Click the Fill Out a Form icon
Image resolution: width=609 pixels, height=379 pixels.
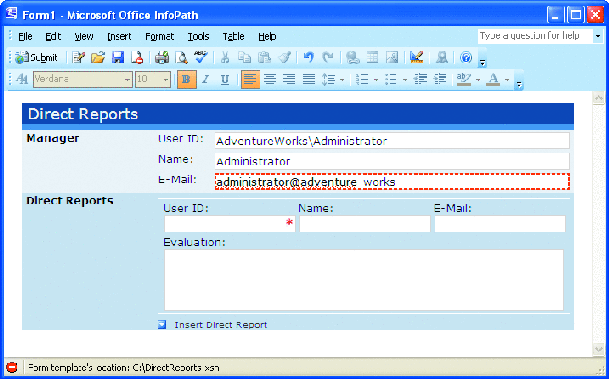[78, 58]
